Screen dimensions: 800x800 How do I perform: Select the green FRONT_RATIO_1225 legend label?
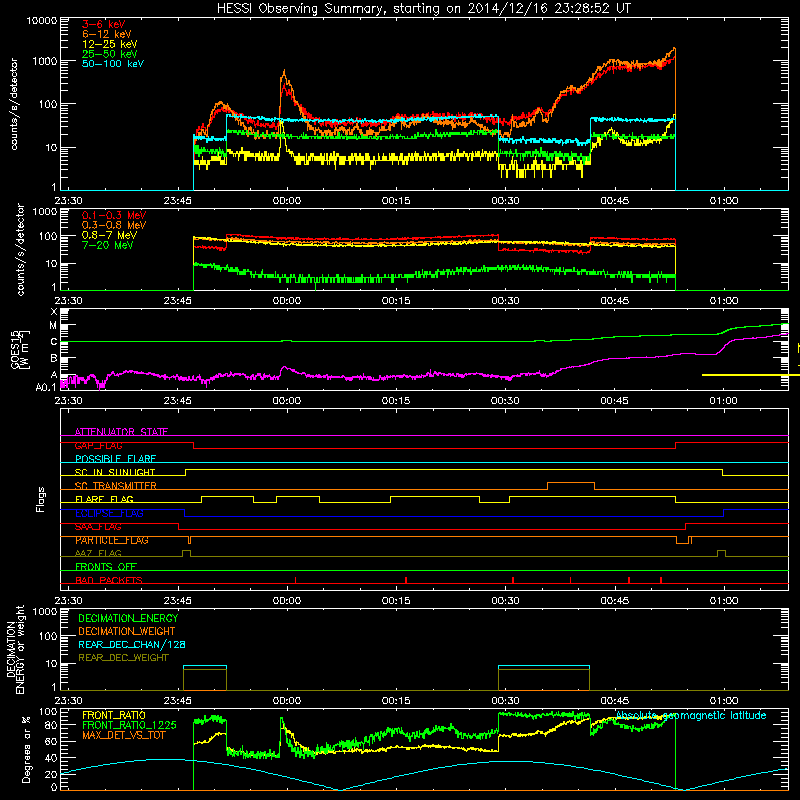click(x=129, y=725)
